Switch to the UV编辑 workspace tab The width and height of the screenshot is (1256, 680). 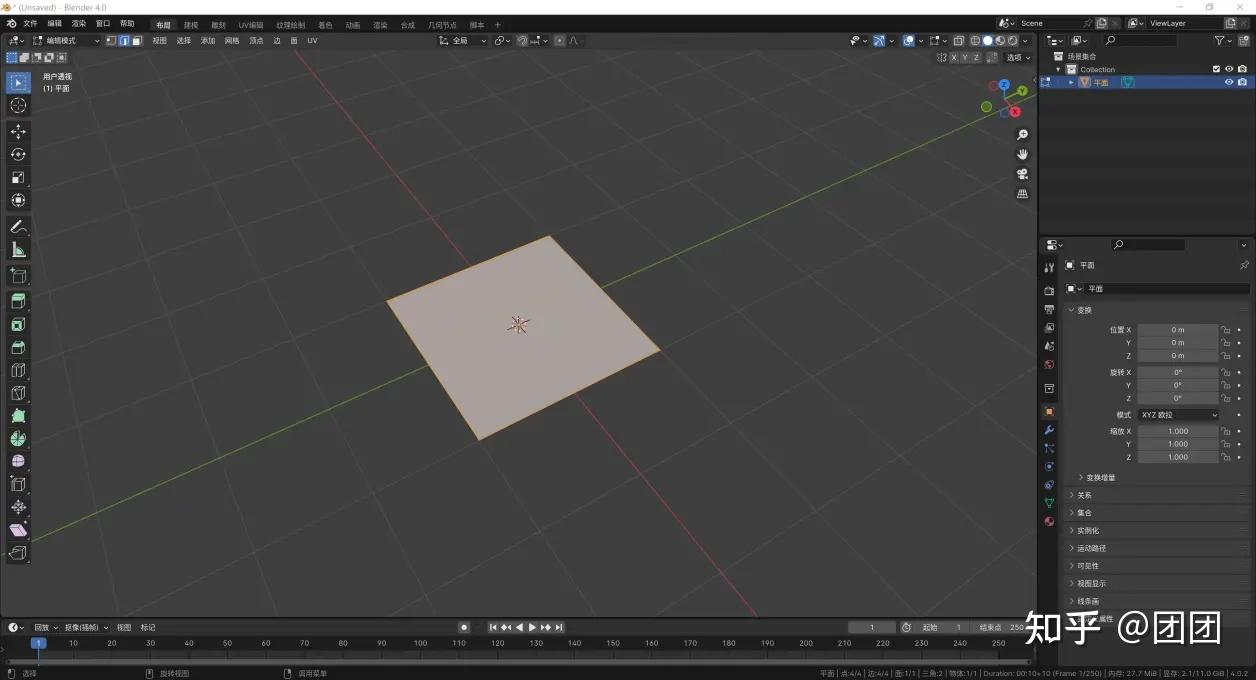coord(249,24)
